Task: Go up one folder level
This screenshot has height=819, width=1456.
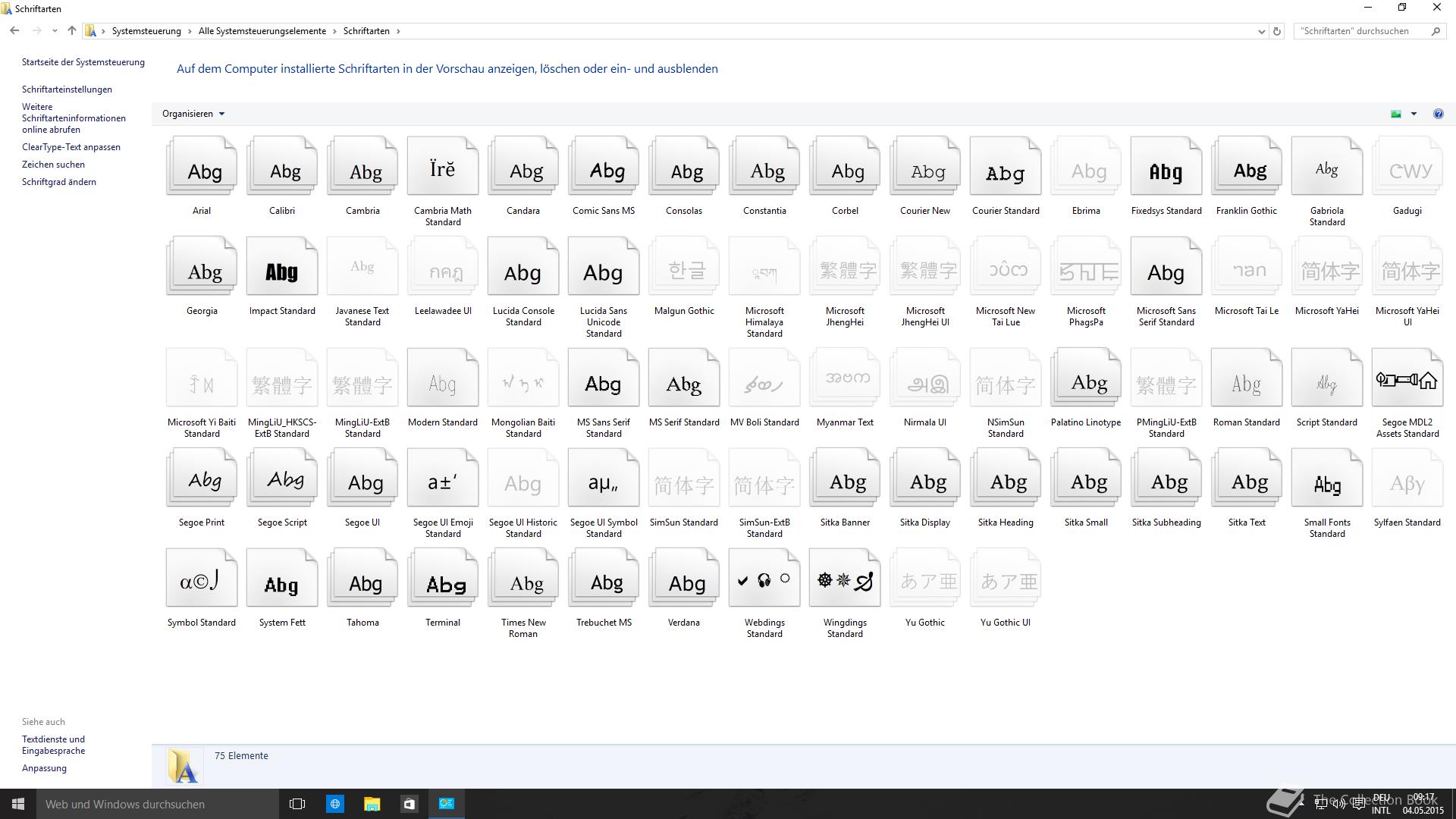Action: [72, 31]
